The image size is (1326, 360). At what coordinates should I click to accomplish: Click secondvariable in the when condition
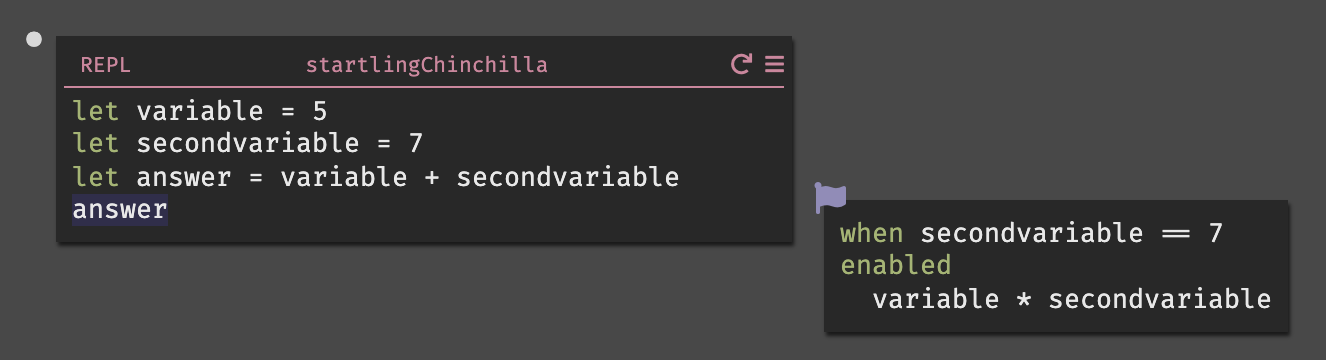click(1031, 234)
